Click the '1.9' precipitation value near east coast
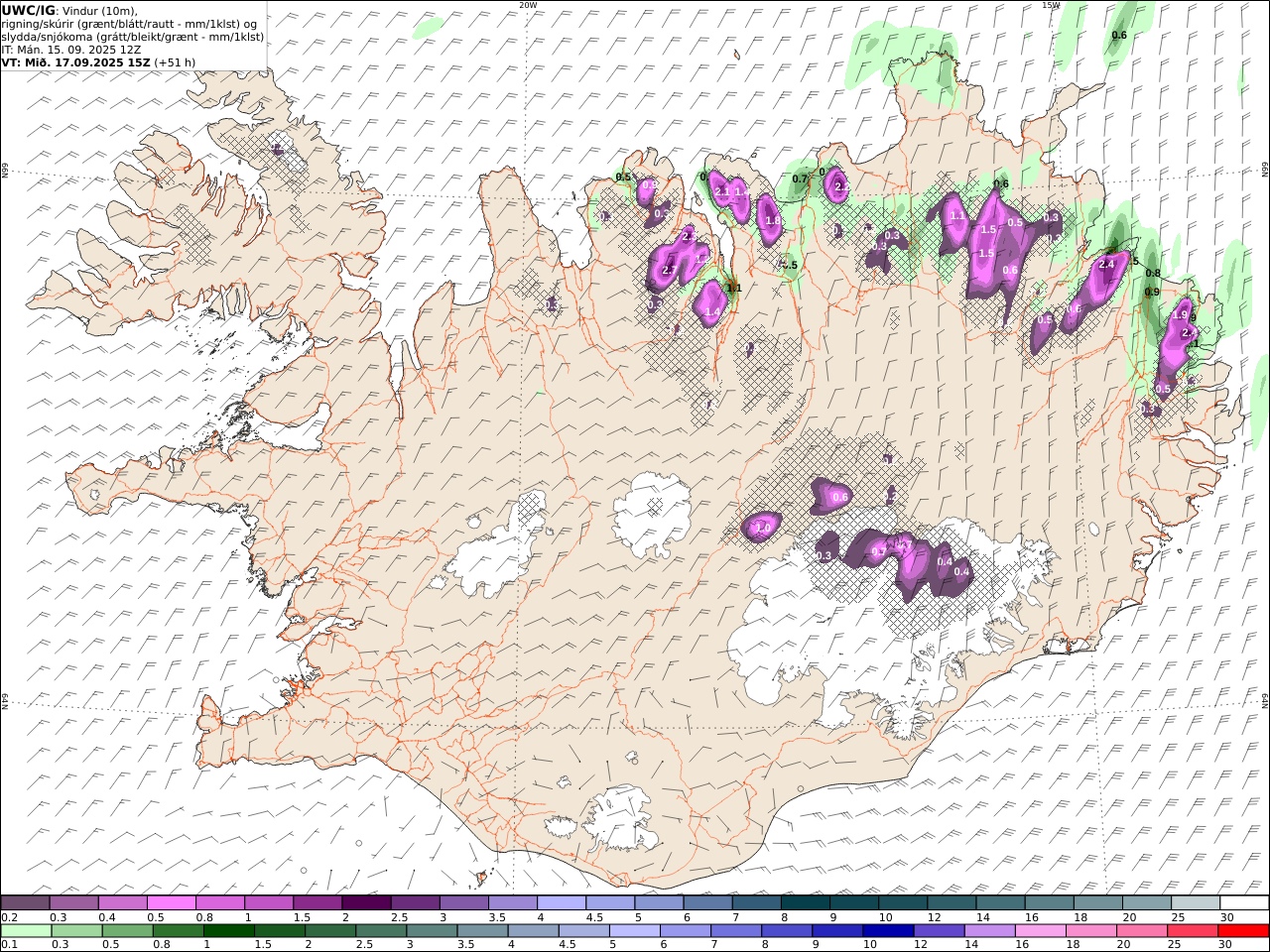The width and height of the screenshot is (1270, 952). click(1180, 314)
